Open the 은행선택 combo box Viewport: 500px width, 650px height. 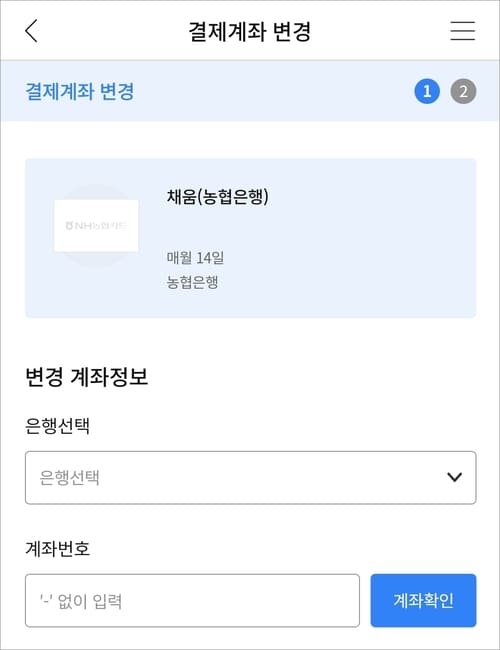[x=250, y=478]
